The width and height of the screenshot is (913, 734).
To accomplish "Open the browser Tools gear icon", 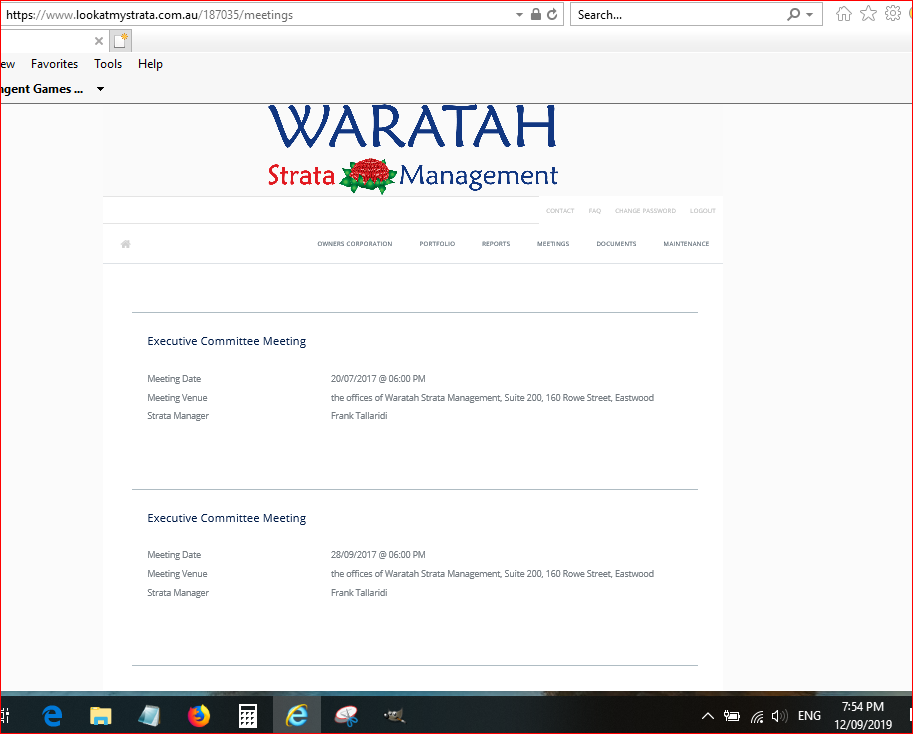I will [893, 13].
